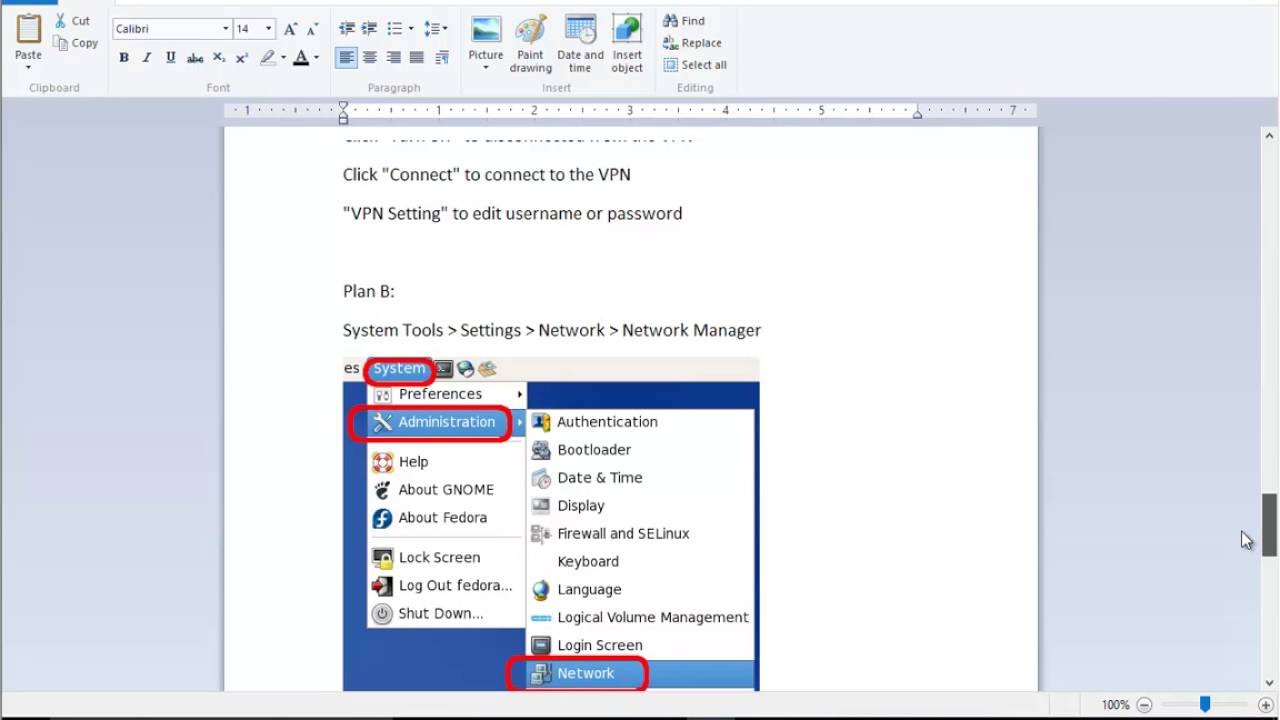Click the line '"VPN Setting" to edit username or password'
This screenshot has width=1280, height=720.
(512, 213)
